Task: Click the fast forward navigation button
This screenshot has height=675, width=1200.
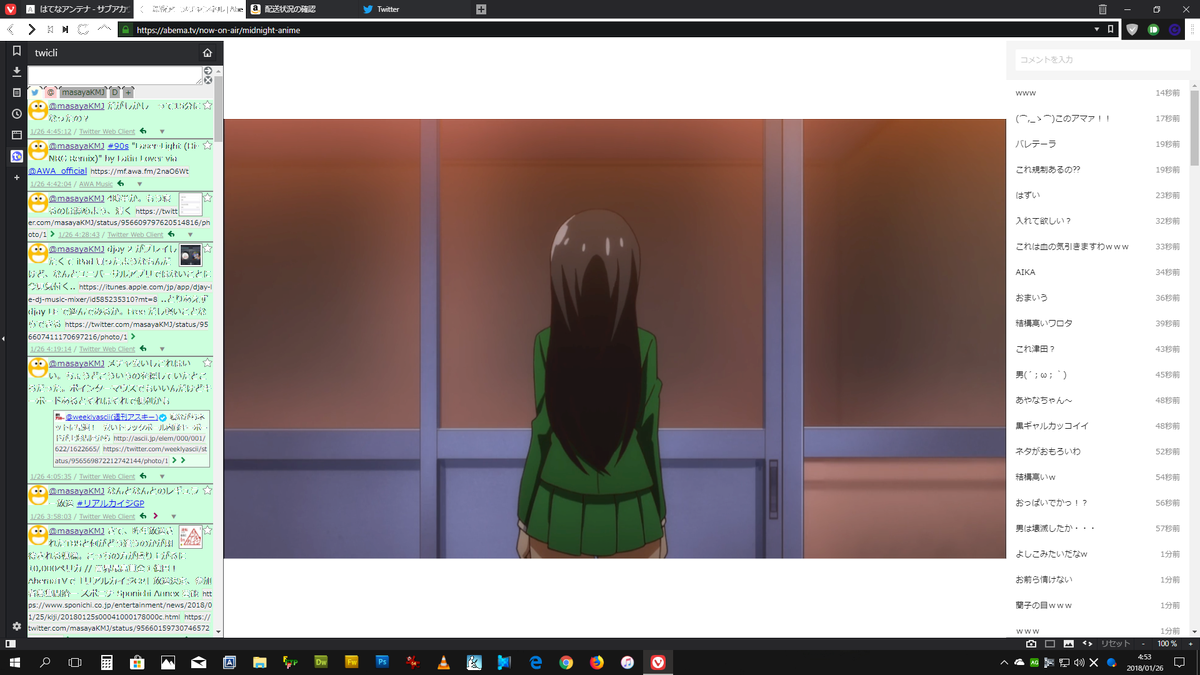Action: tap(65, 30)
